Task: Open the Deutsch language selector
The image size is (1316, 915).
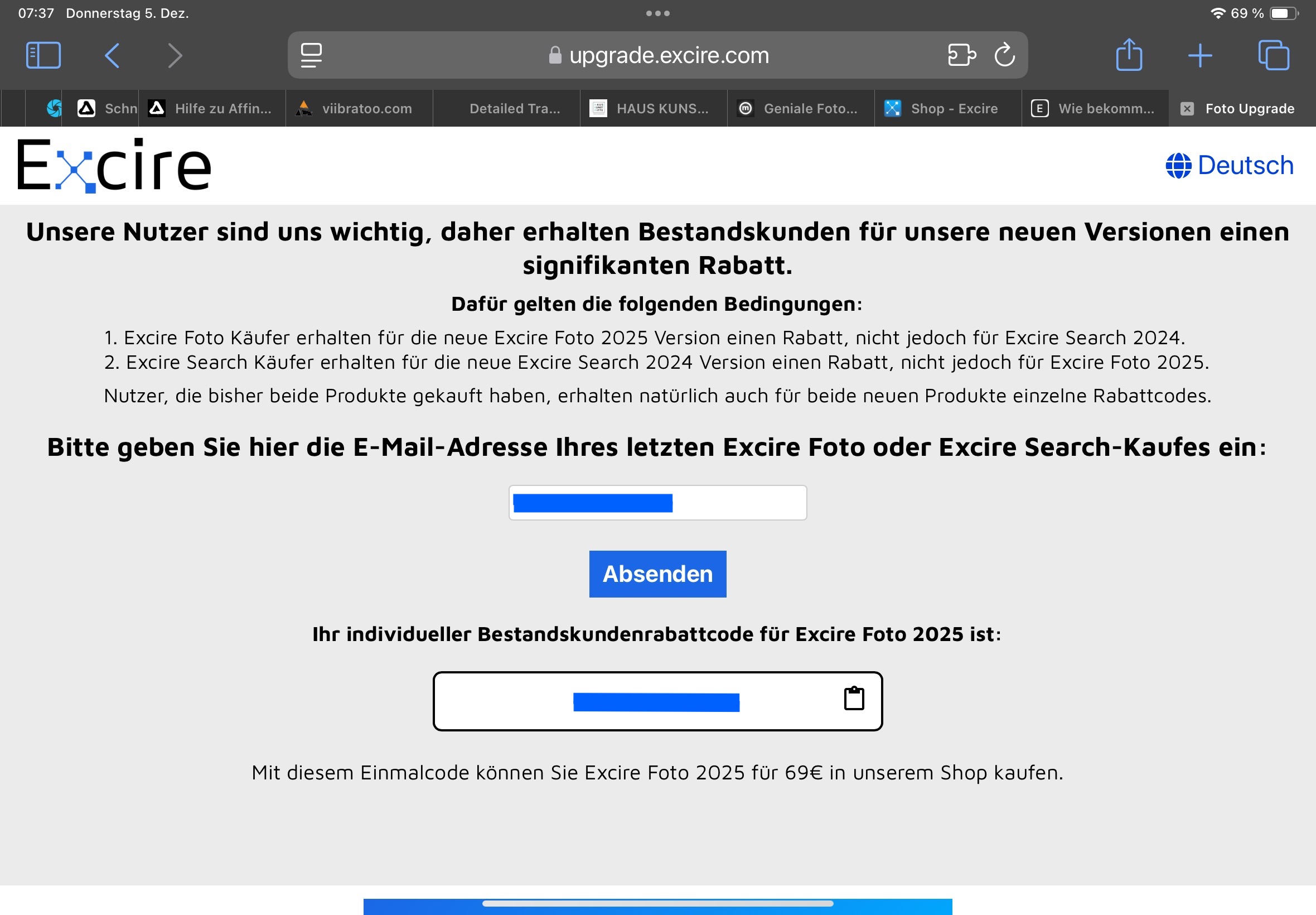Action: coord(1230,166)
